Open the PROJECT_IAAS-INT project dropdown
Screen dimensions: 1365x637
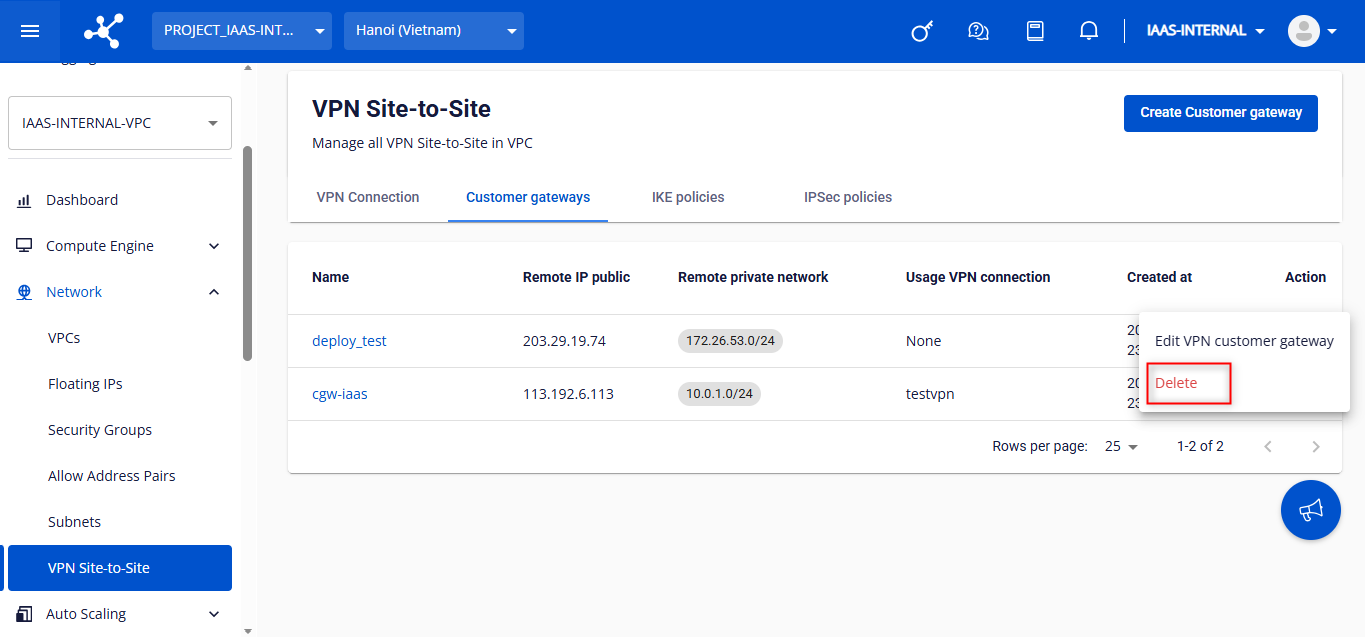pyautogui.click(x=241, y=31)
